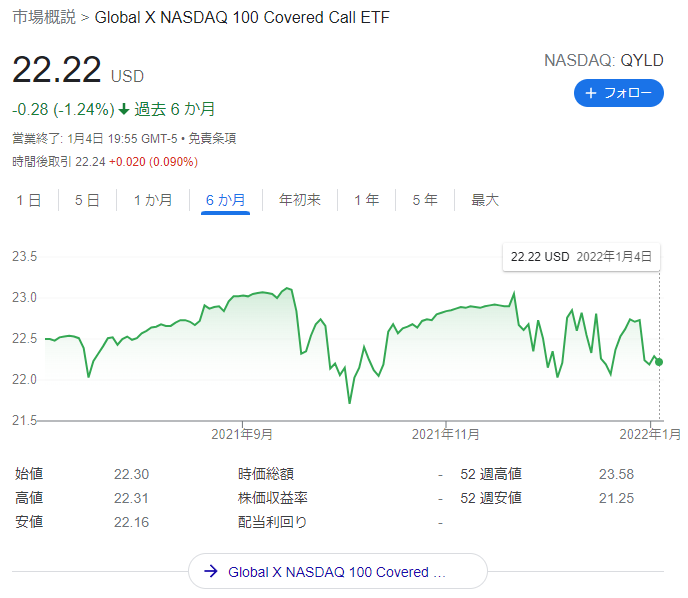Switch to 年初来 year-to-date range

(x=300, y=200)
